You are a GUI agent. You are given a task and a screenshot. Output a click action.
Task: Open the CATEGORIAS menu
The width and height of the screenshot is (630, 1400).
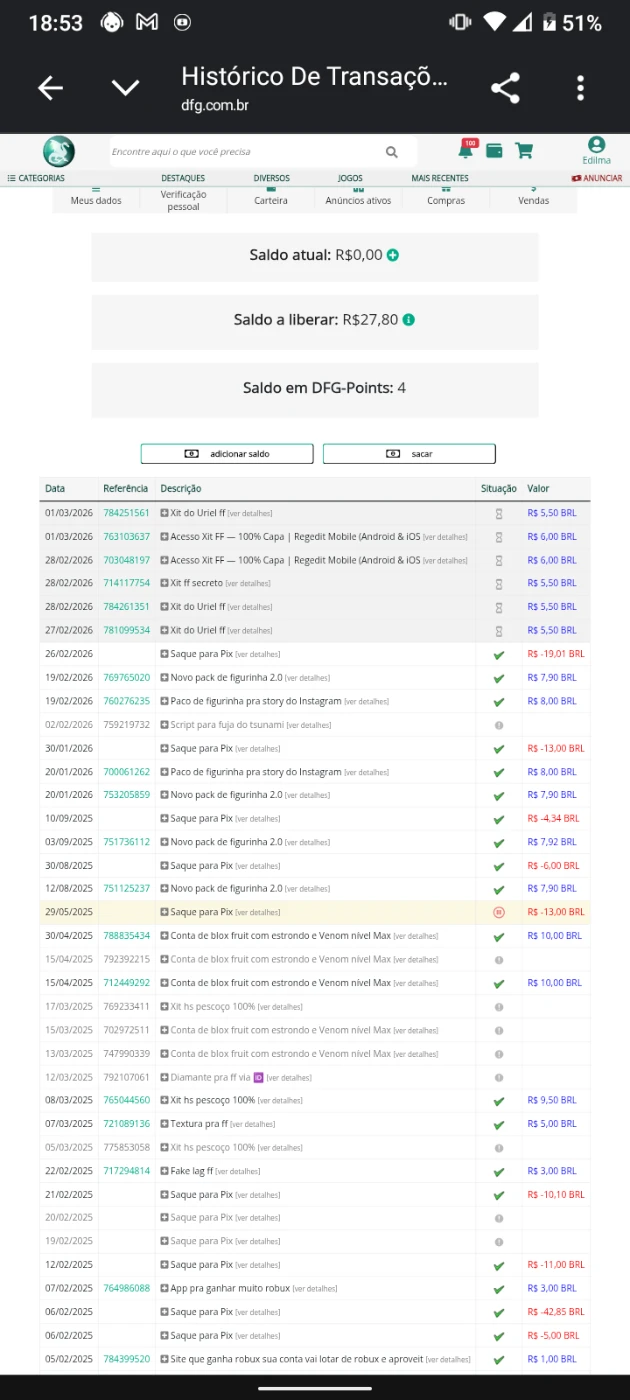coord(36,178)
